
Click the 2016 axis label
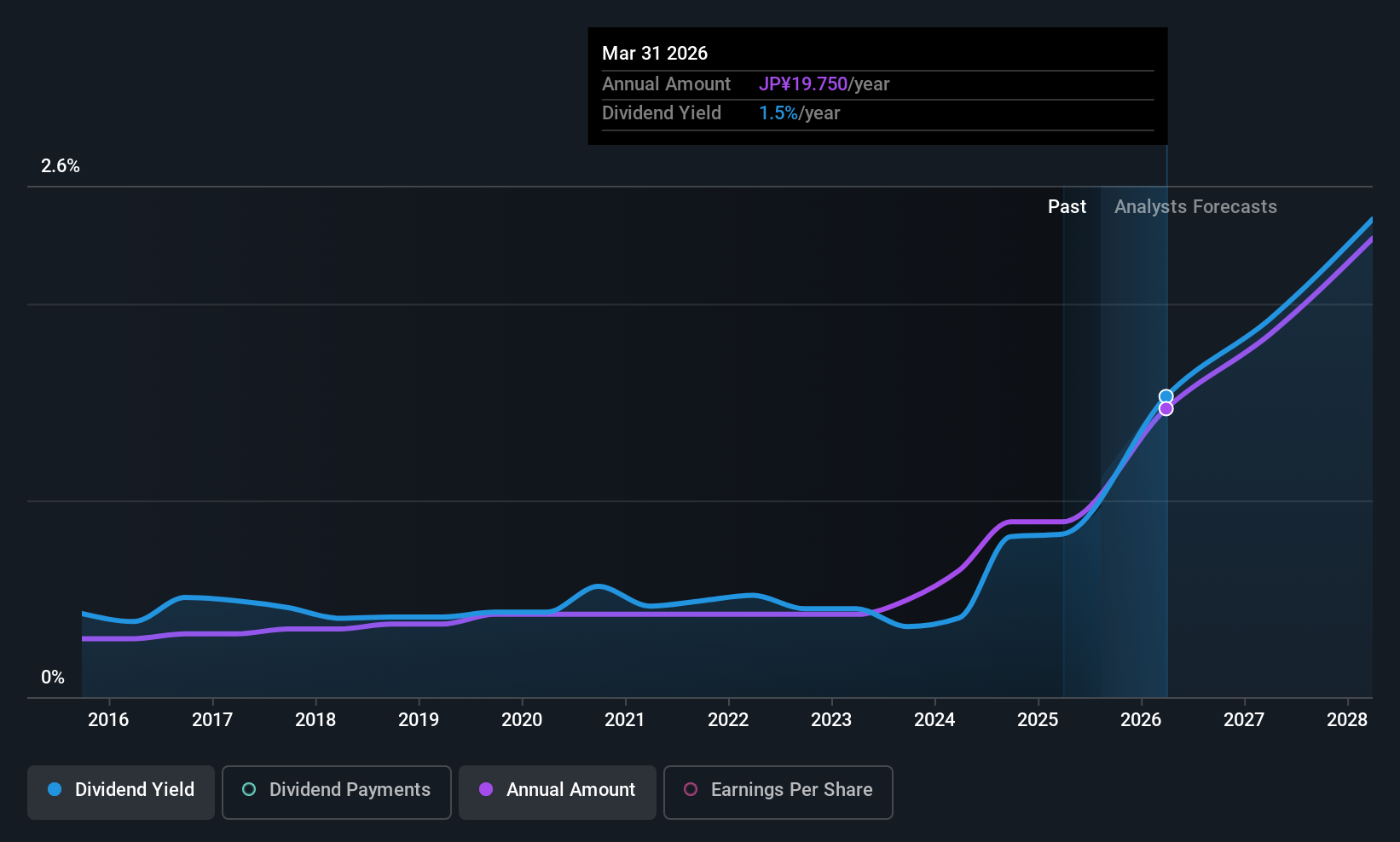[x=107, y=719]
